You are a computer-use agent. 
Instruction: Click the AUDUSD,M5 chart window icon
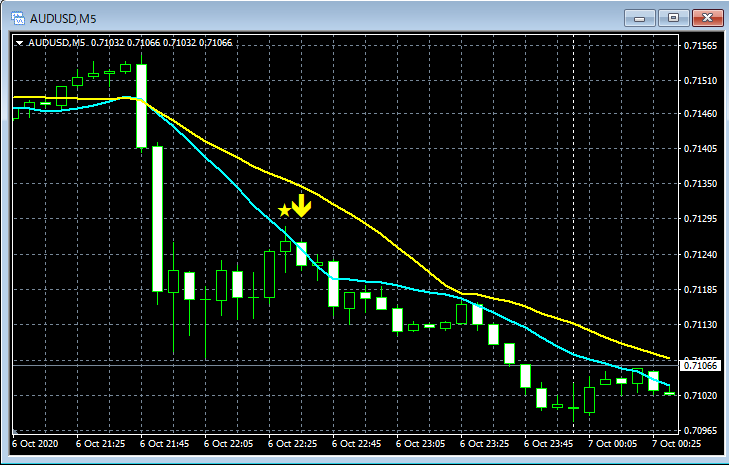18,19
